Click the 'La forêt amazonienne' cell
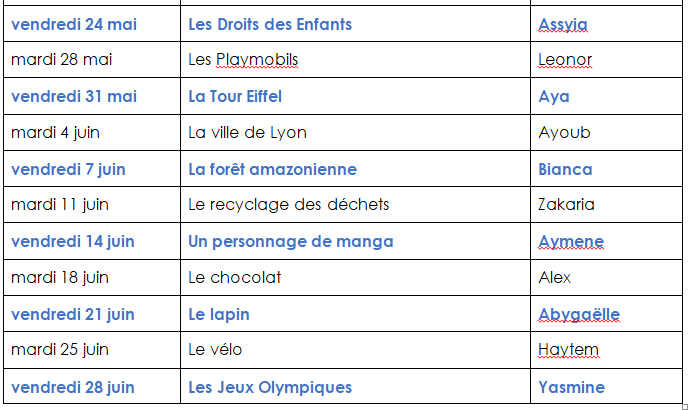Image resolution: width=690 pixels, height=410 pixels. click(355, 169)
